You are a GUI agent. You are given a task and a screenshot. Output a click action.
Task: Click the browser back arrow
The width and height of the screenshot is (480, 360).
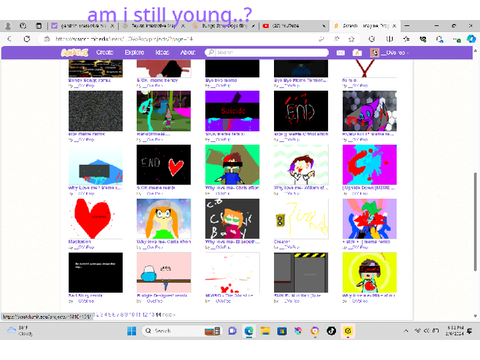click(x=10, y=39)
